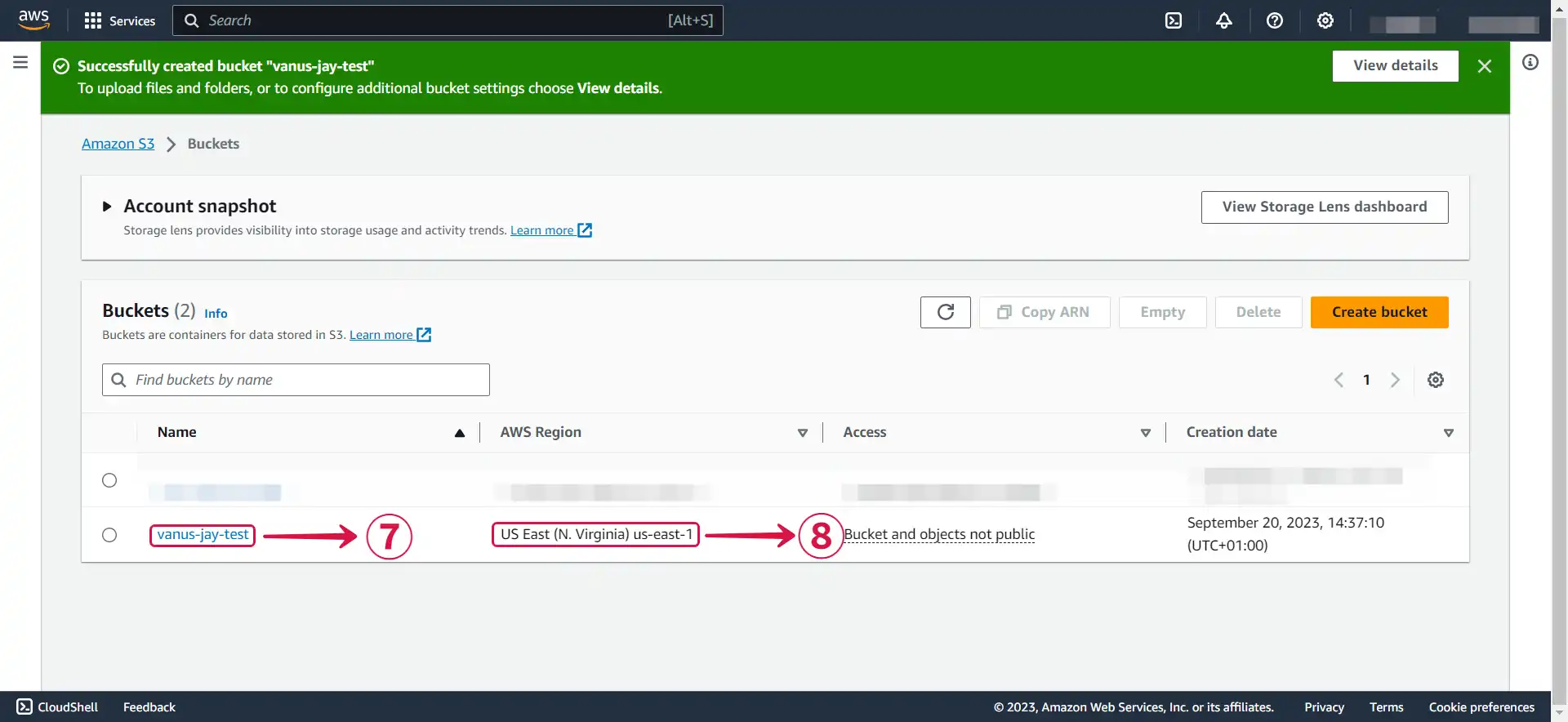Open the Services grid menu
Image resolution: width=1568 pixels, height=722 pixels.
click(120, 20)
